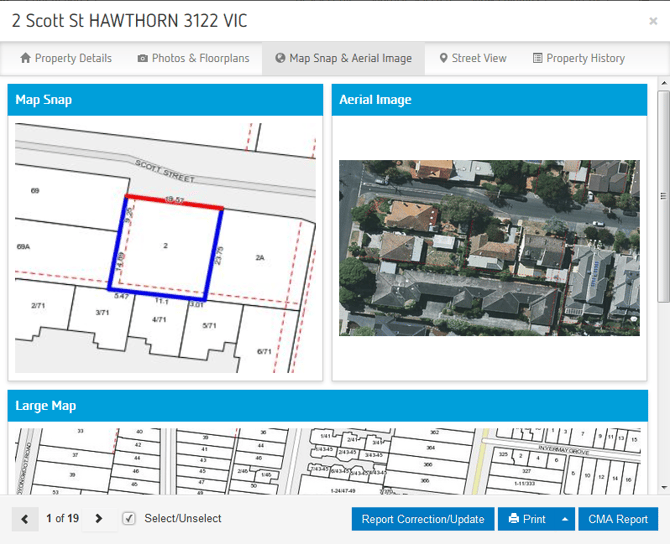Click the globe icon on Map Snap tab

pyautogui.click(x=280, y=59)
